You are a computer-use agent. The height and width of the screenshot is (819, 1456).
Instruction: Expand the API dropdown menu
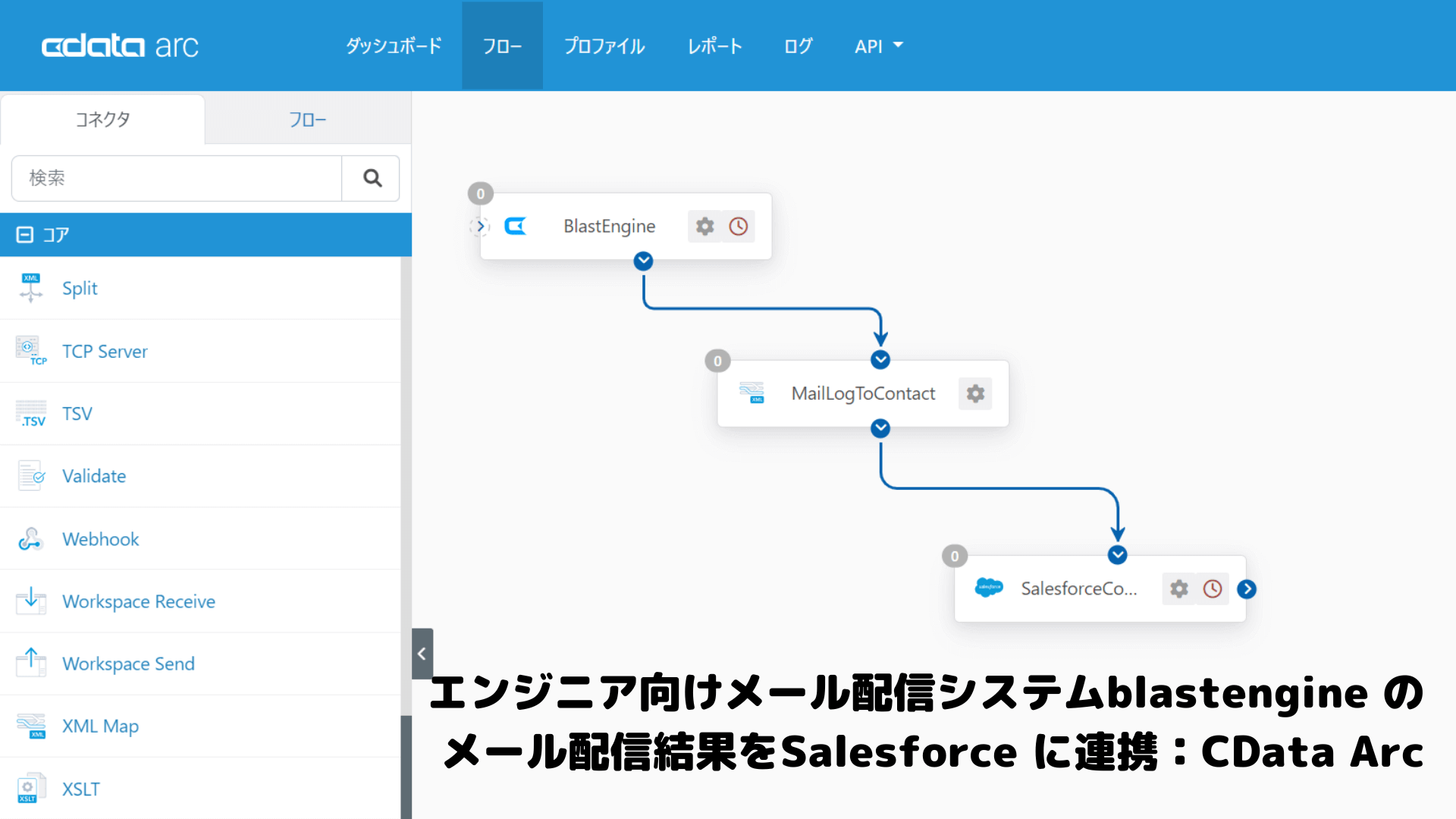[878, 46]
